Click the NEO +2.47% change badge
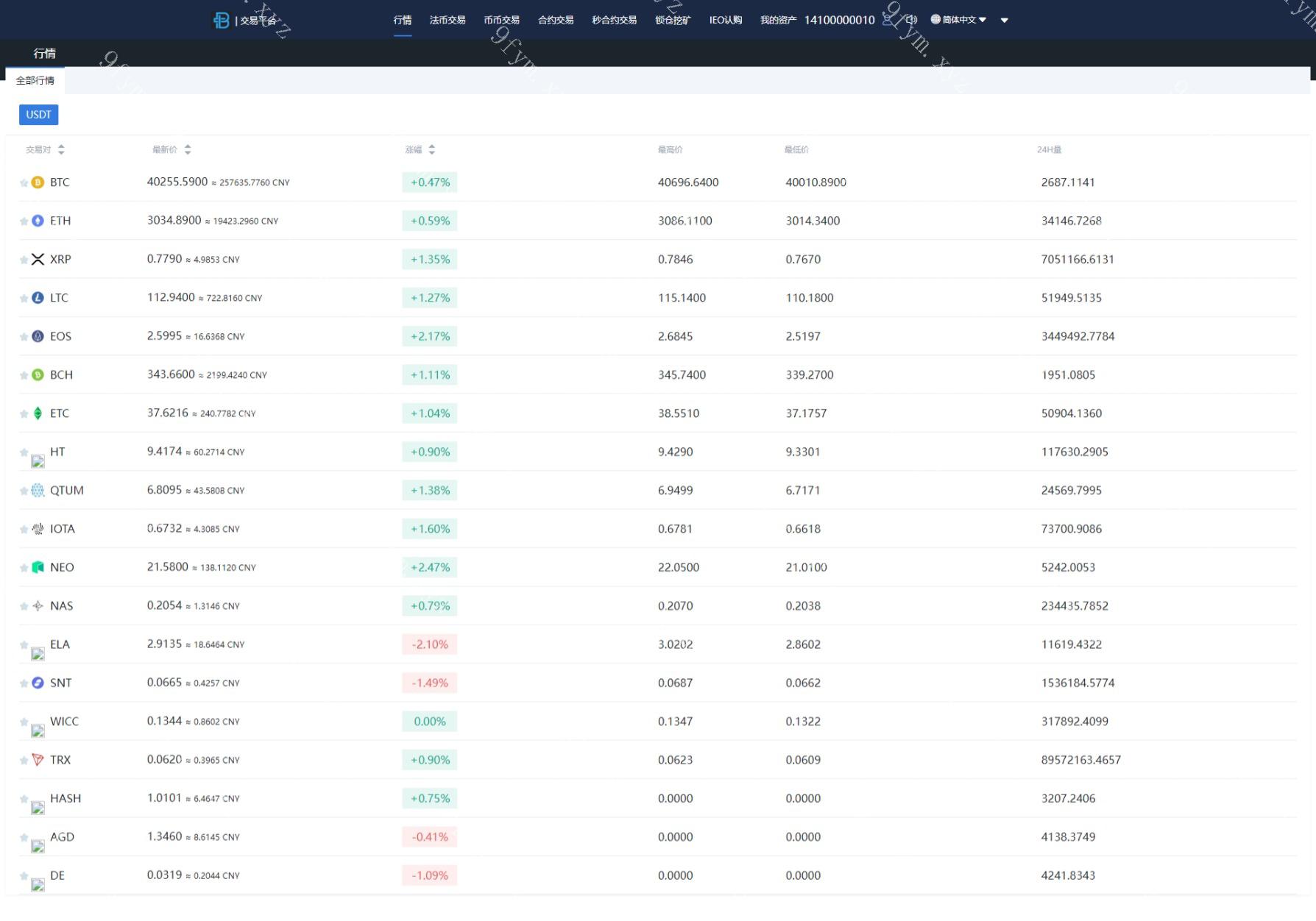The height and width of the screenshot is (921, 1316). click(x=430, y=567)
